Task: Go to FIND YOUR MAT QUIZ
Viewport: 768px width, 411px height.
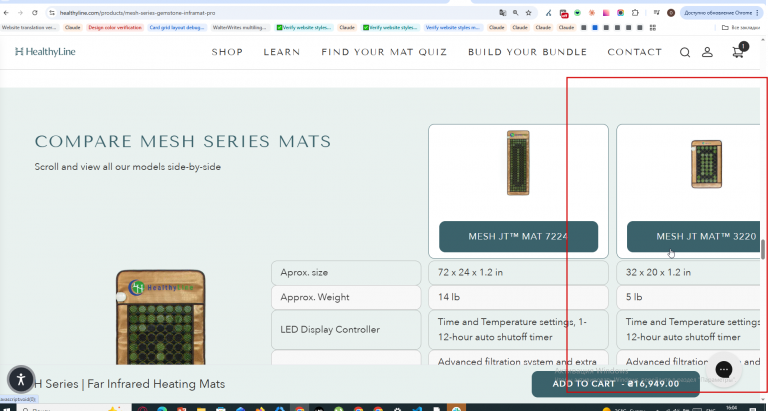Action: click(384, 52)
